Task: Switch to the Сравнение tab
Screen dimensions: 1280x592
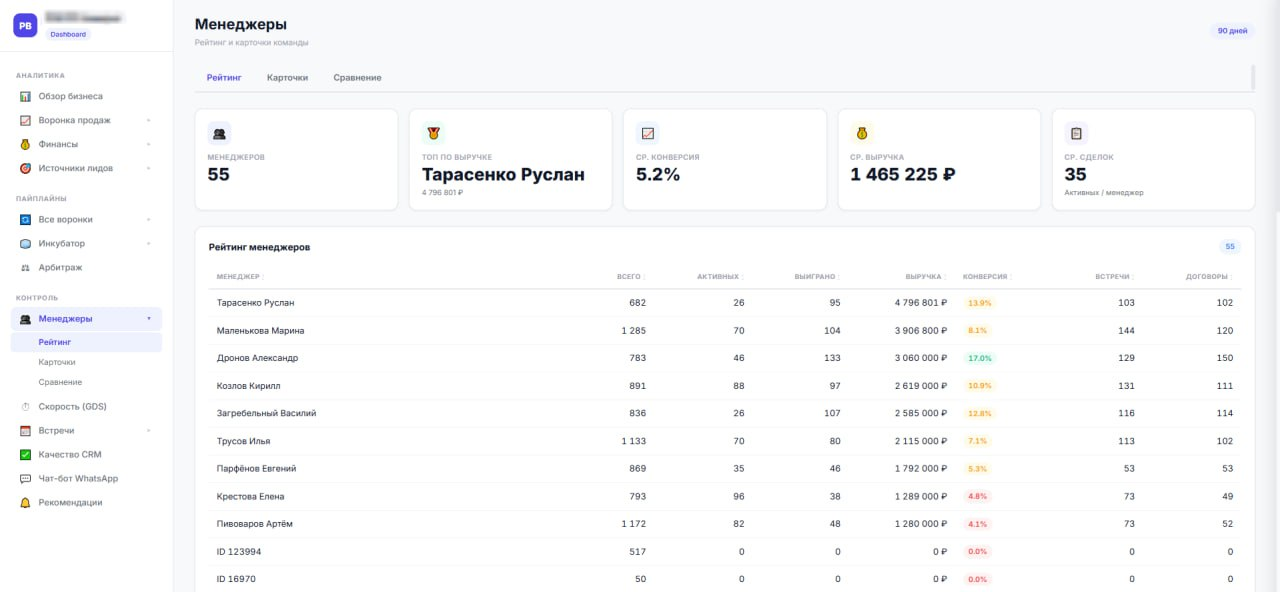Action: point(357,77)
